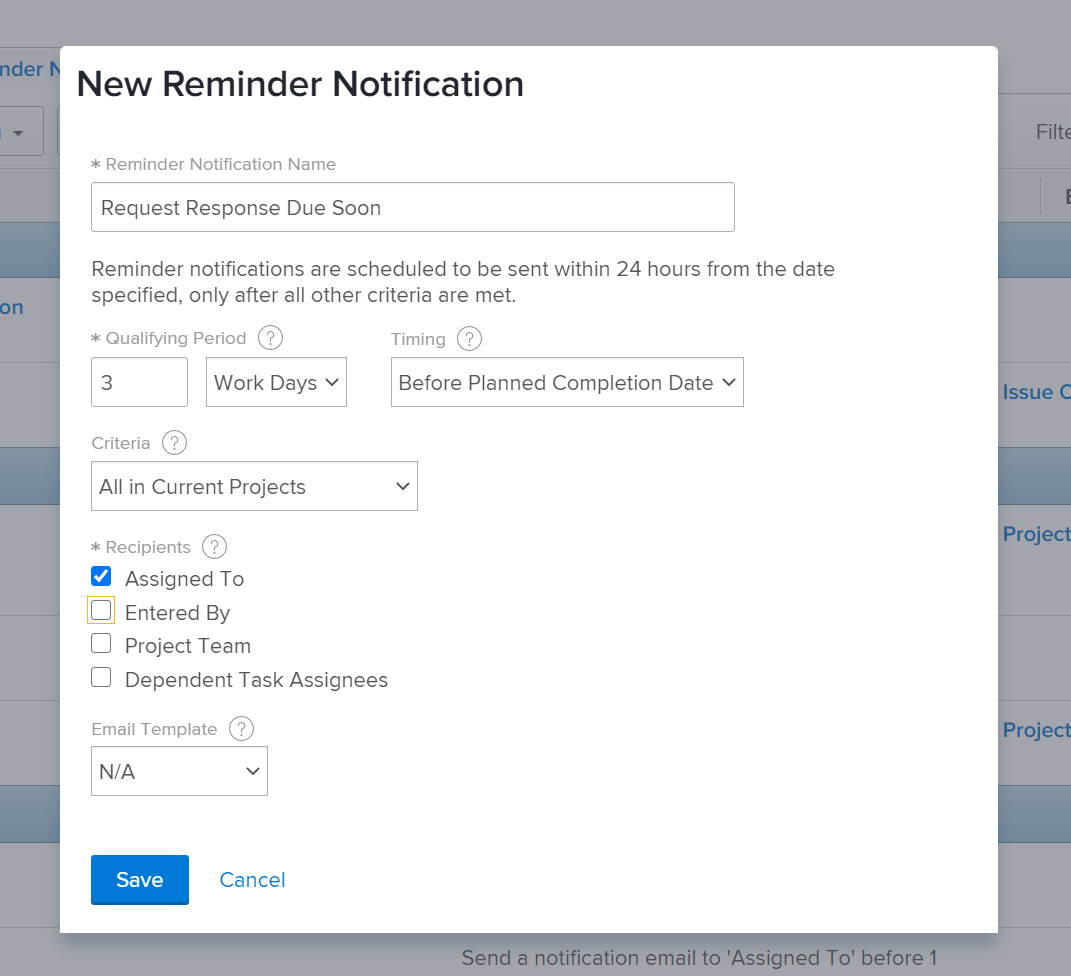Uncheck the Assigned To recipient

[x=101, y=576]
